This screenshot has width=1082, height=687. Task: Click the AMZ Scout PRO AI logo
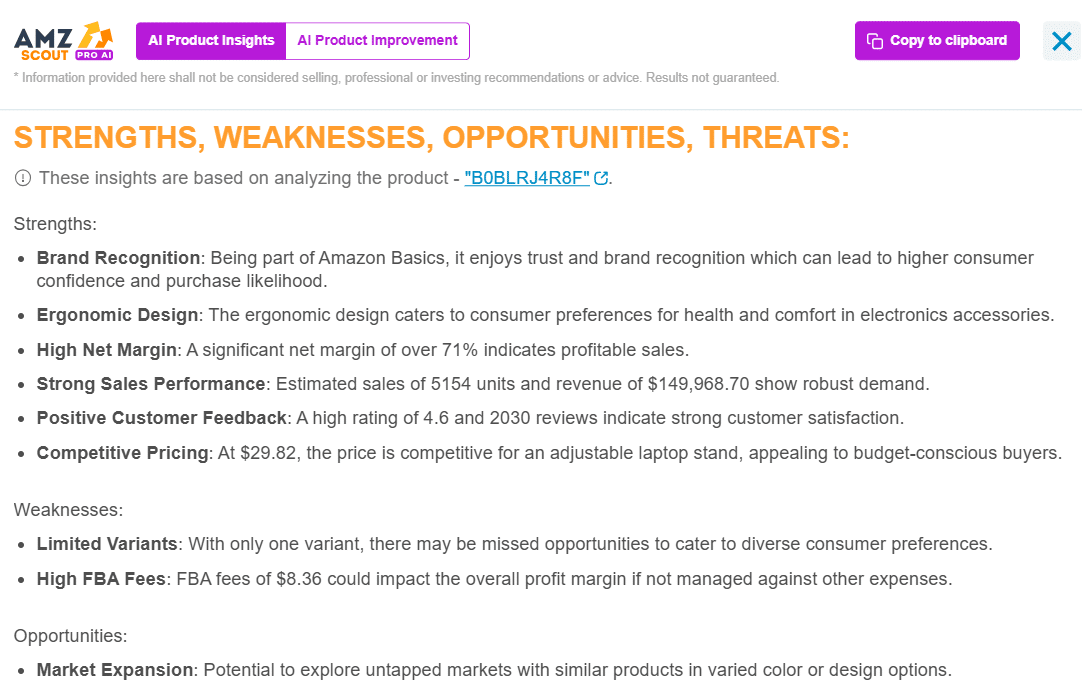(63, 41)
